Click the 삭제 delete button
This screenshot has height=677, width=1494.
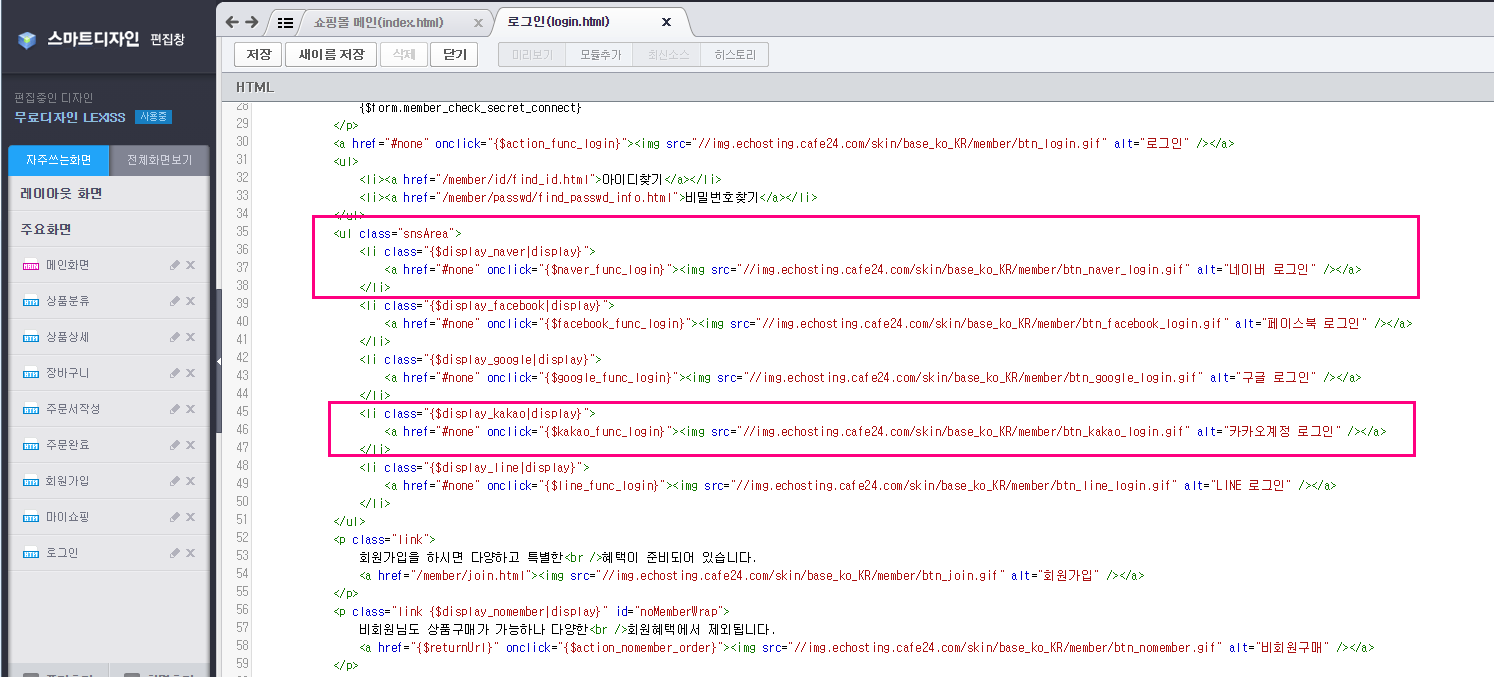[404, 55]
